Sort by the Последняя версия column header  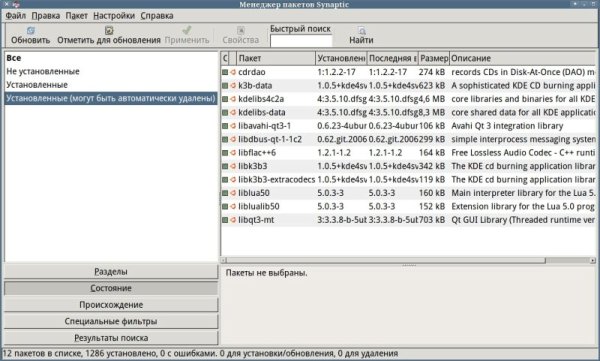393,58
